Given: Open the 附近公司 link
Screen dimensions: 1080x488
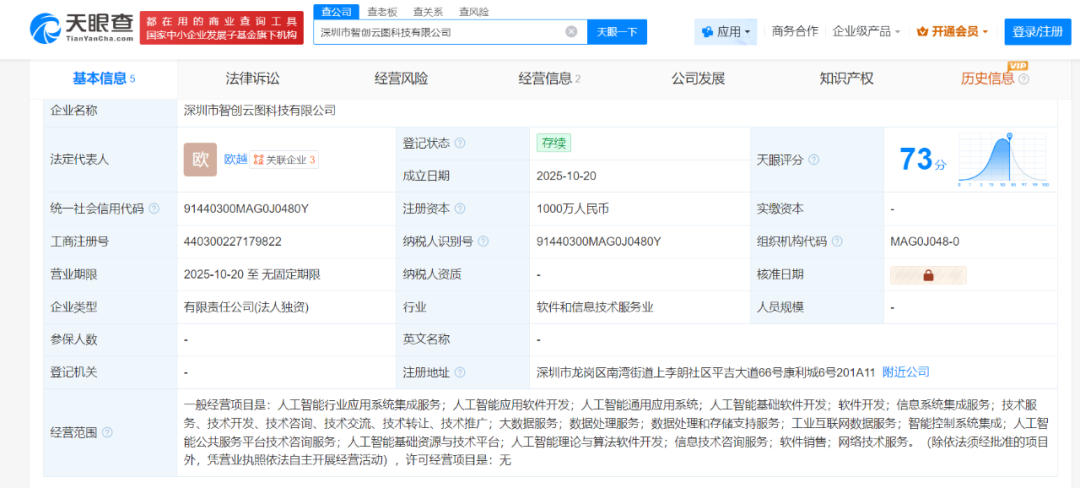Looking at the screenshot, I should (905, 372).
